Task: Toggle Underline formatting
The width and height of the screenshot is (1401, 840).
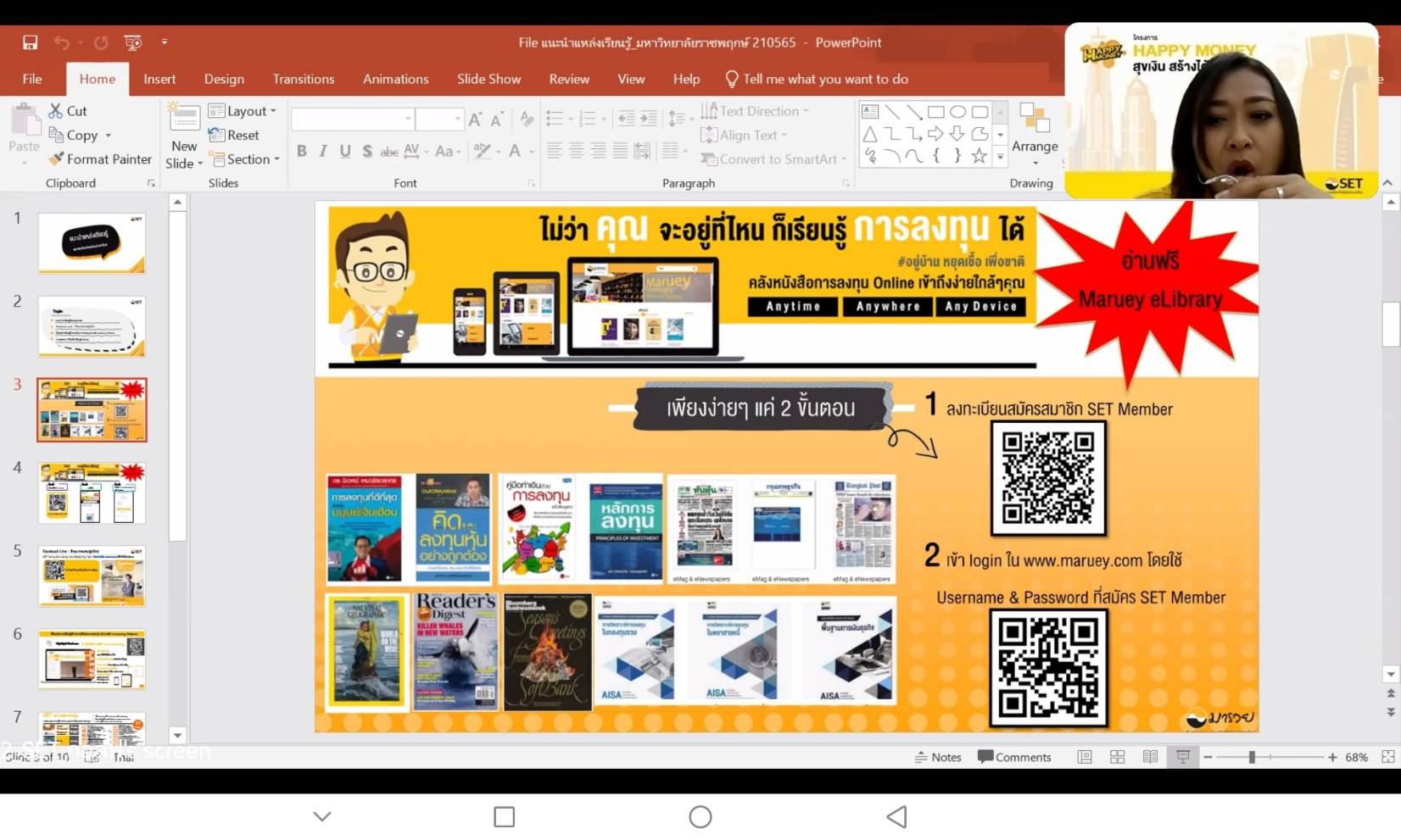Action: [345, 151]
